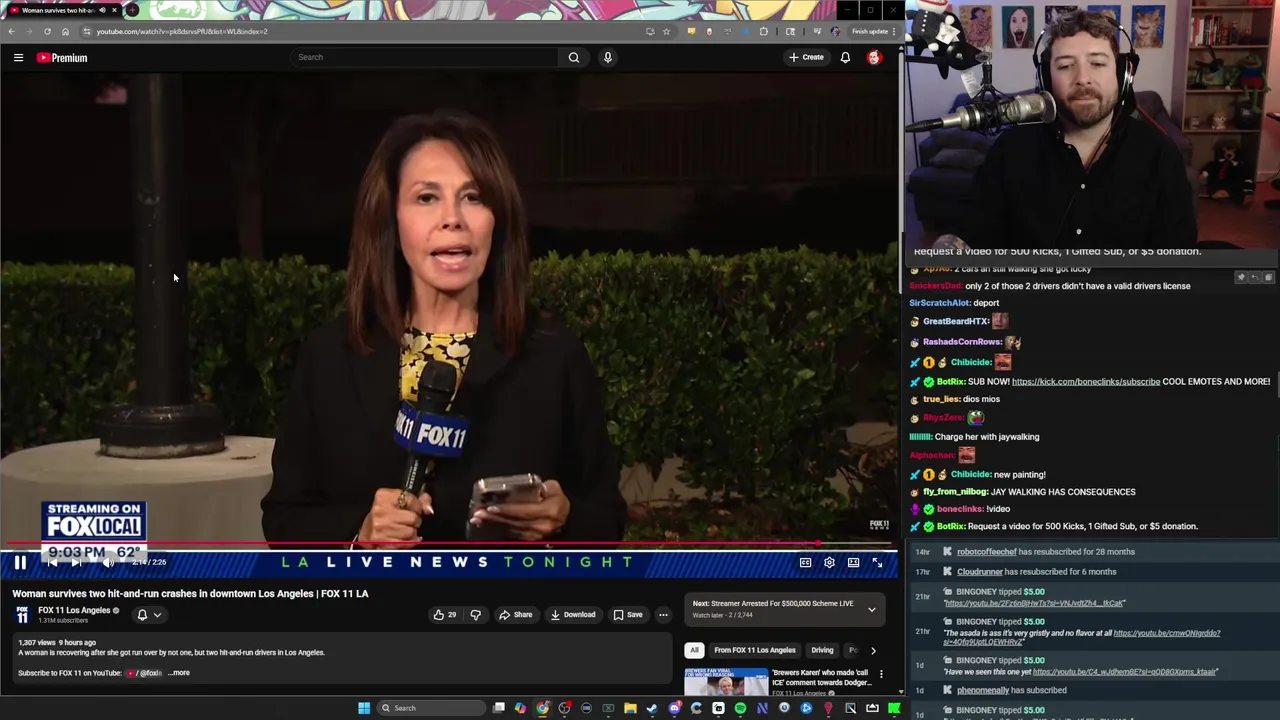Select the Driving filter chip

(822, 650)
